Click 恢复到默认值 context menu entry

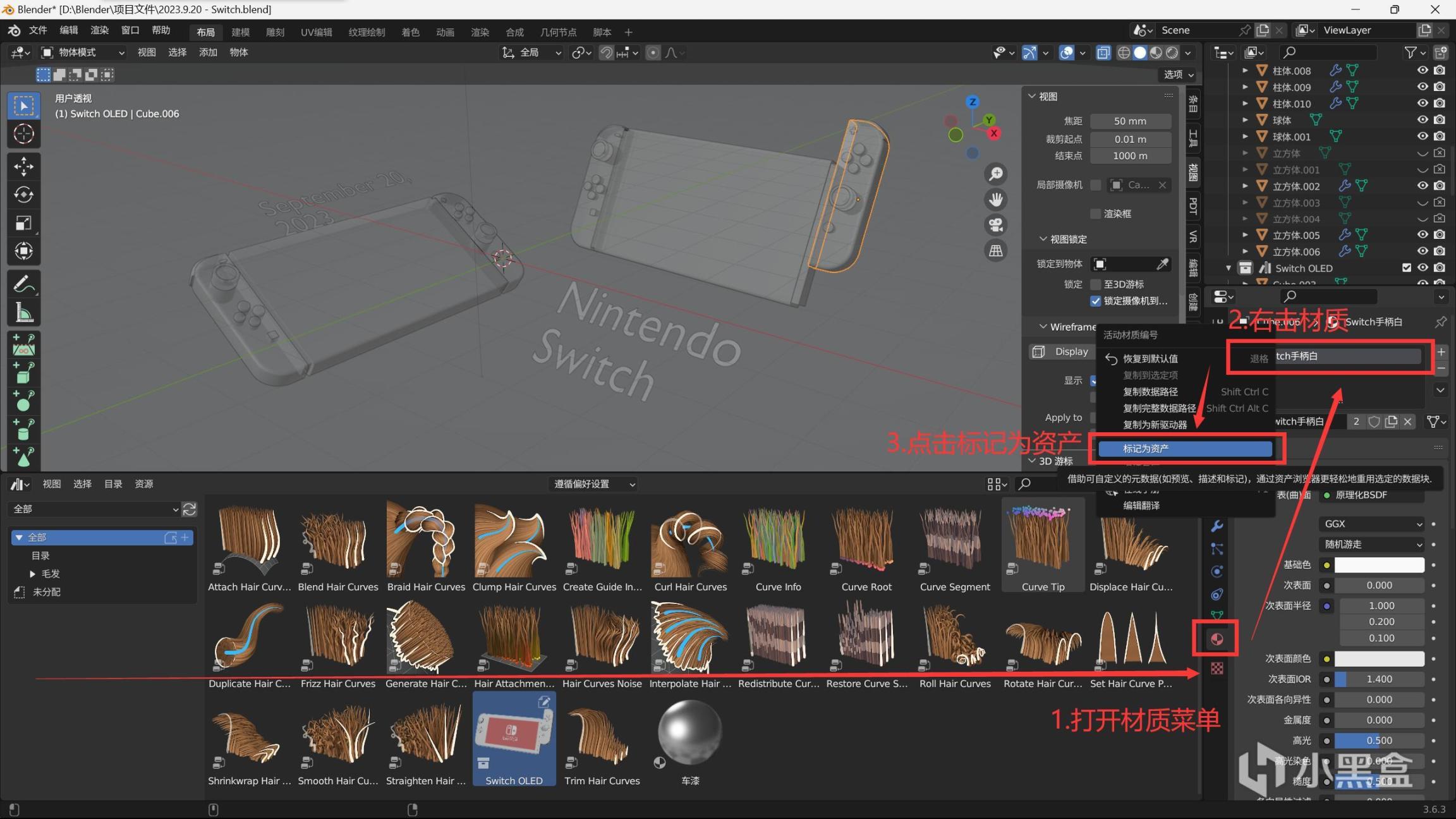point(1150,359)
